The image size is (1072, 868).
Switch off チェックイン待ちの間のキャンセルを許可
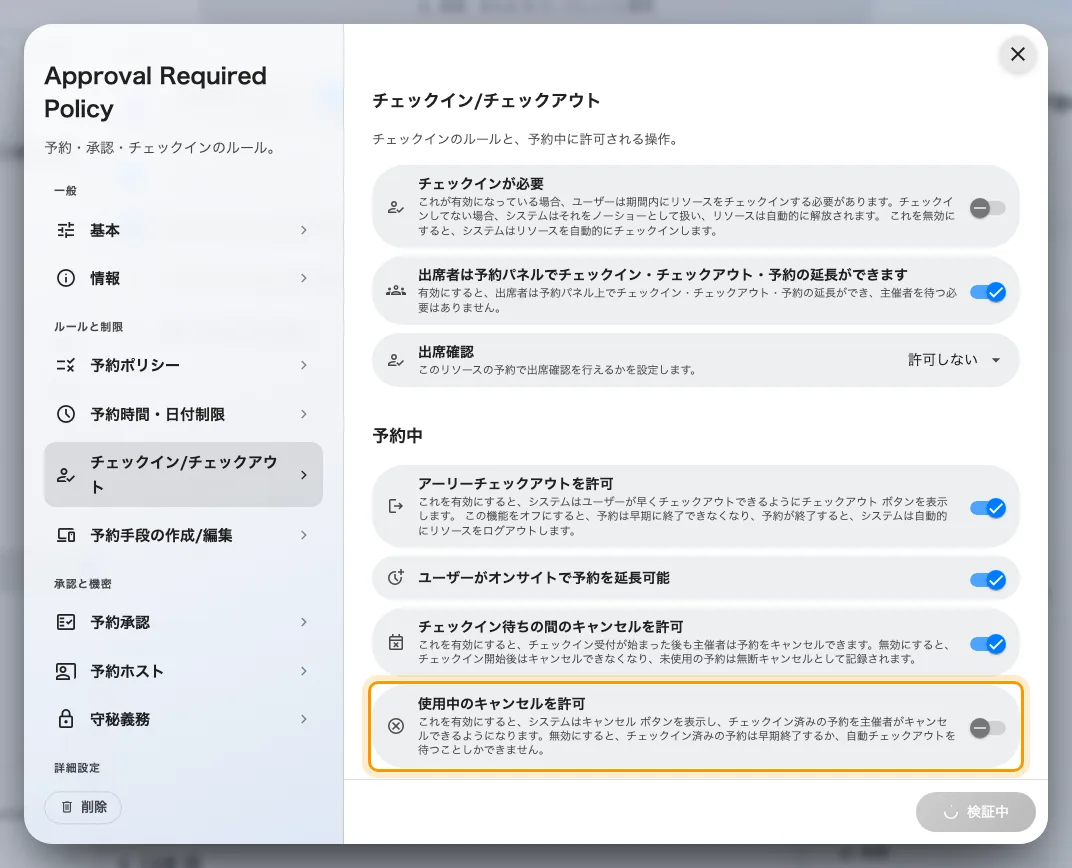pos(987,644)
